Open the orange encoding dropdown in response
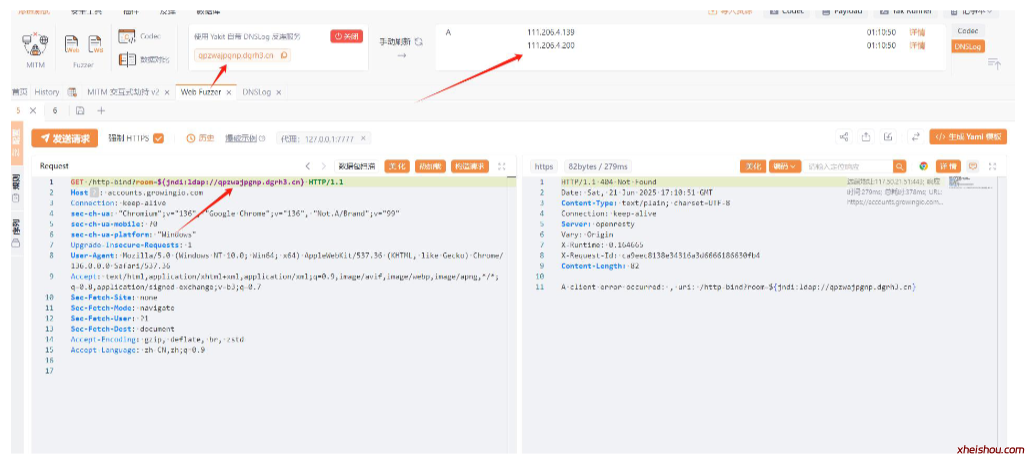This screenshot has width=1031, height=467. (786, 166)
